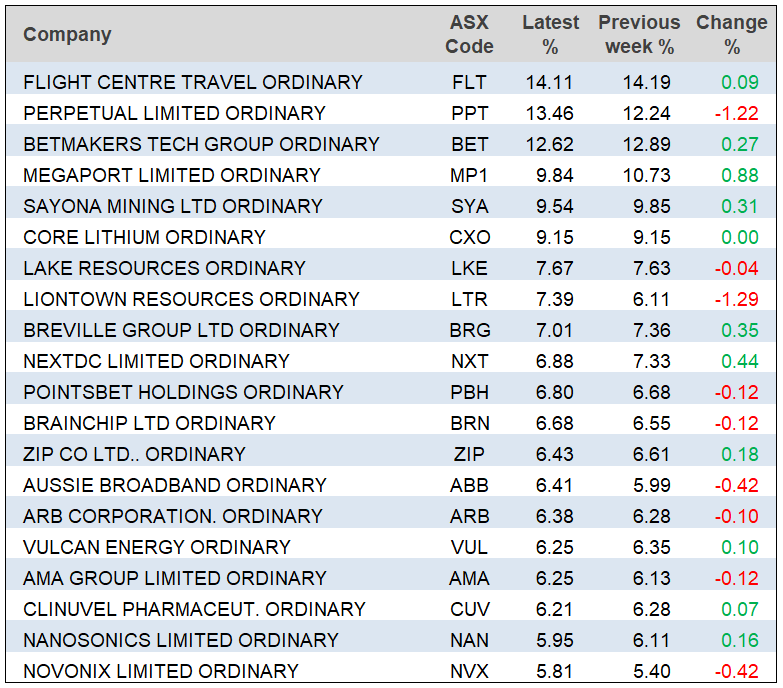The image size is (783, 688).
Task: Click the ASX Code column header
Action: click(469, 35)
